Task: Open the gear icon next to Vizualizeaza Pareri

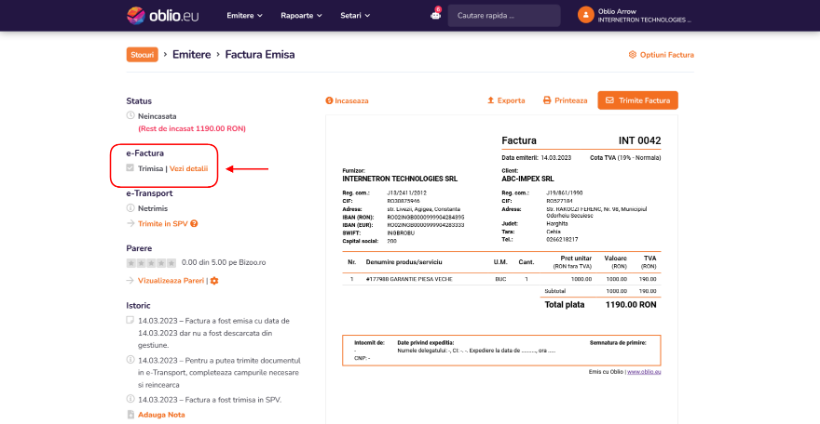Action: click(x=214, y=281)
